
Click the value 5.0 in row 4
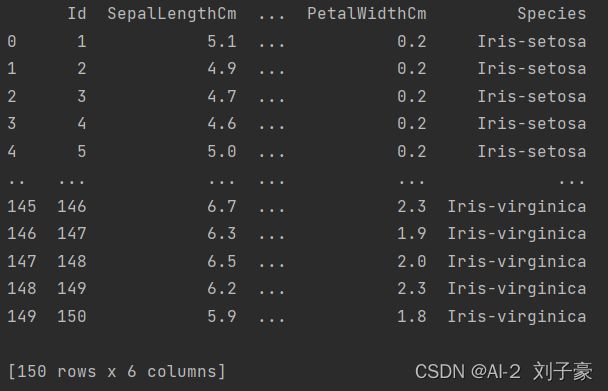pos(222,152)
